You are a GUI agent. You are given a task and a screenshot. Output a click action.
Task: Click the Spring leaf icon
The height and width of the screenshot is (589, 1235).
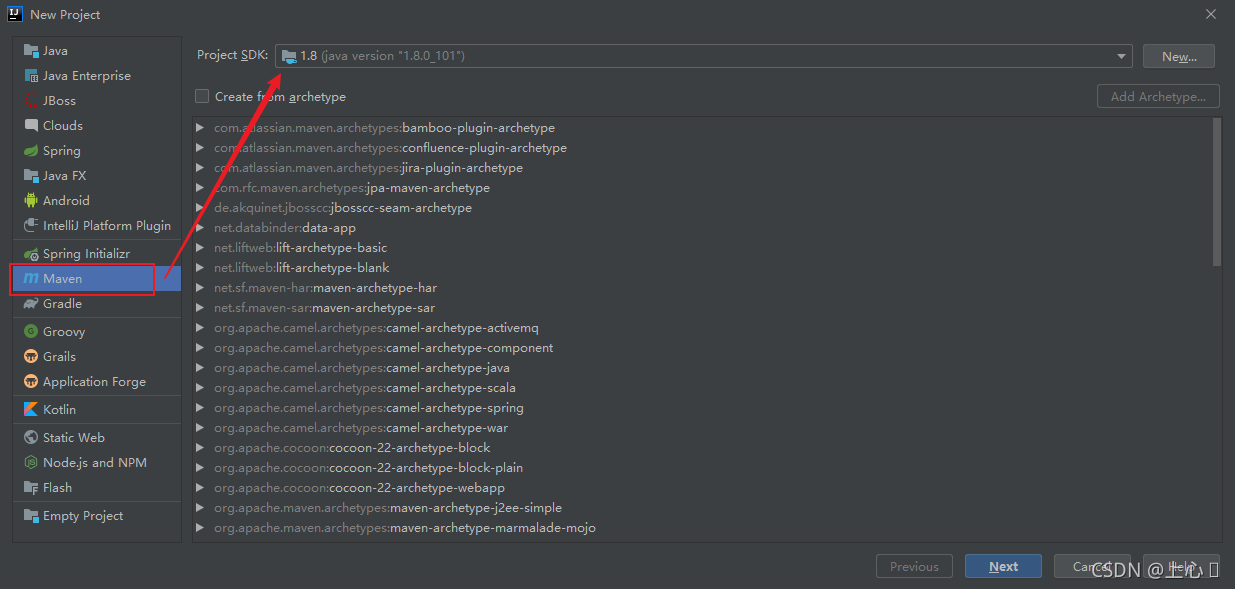[31, 150]
